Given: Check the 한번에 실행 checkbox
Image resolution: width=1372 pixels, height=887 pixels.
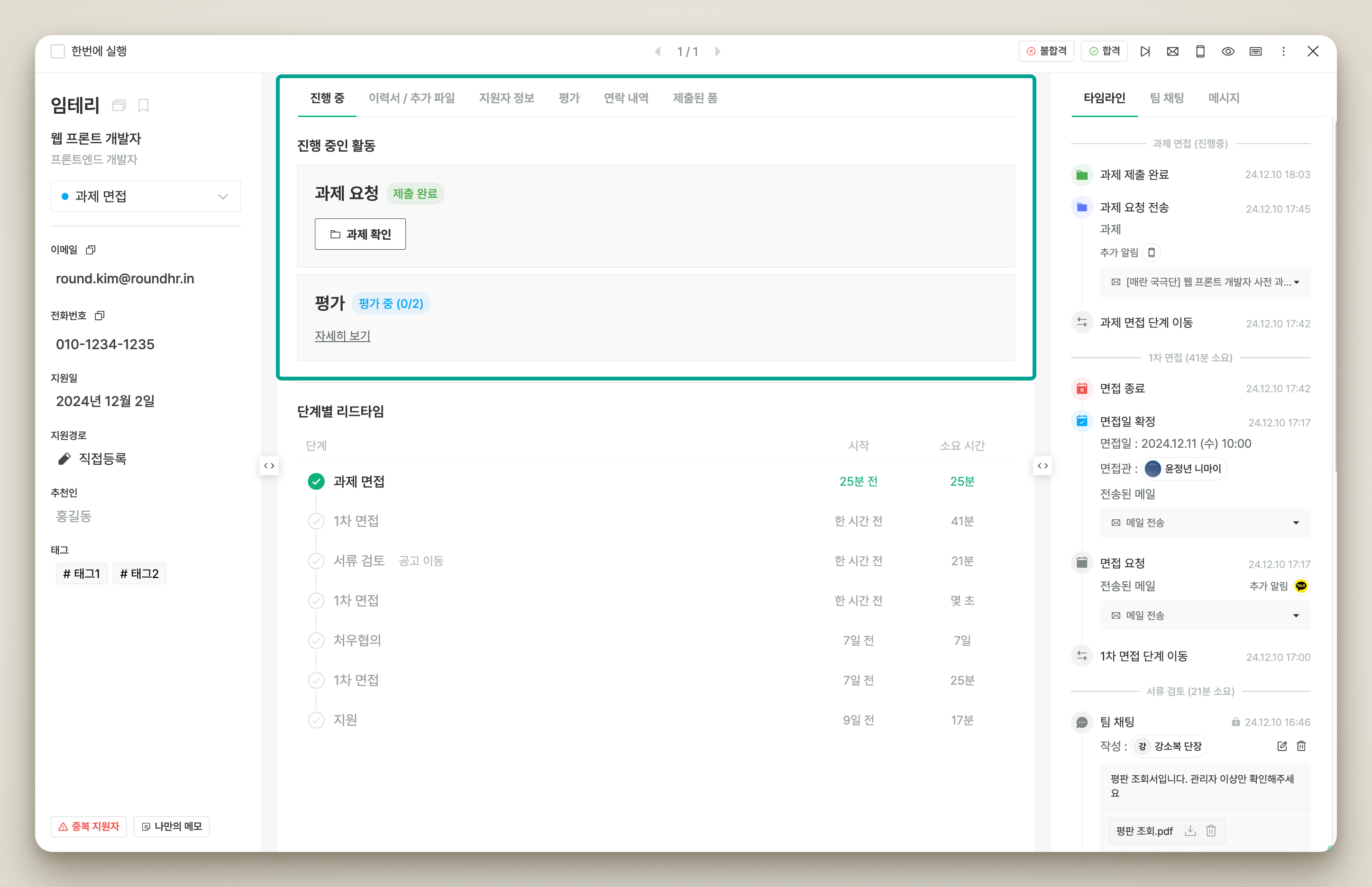Looking at the screenshot, I should click(58, 51).
